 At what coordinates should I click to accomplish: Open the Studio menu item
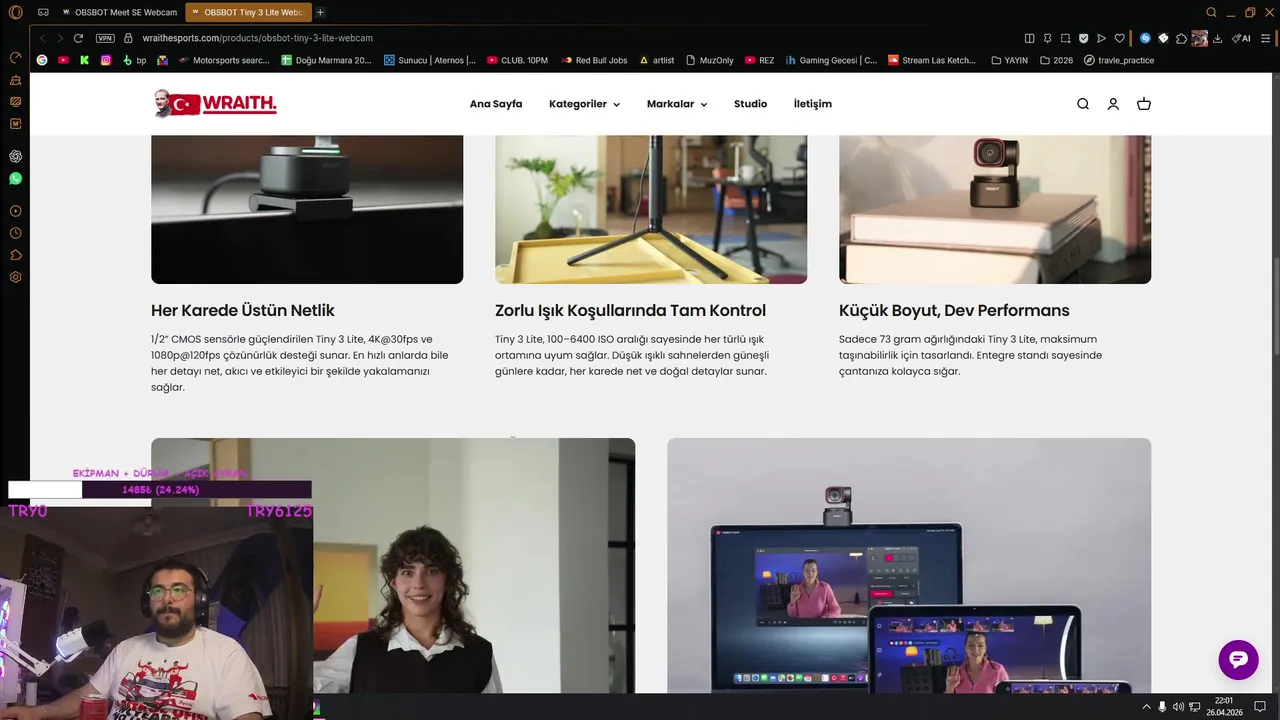click(x=750, y=104)
